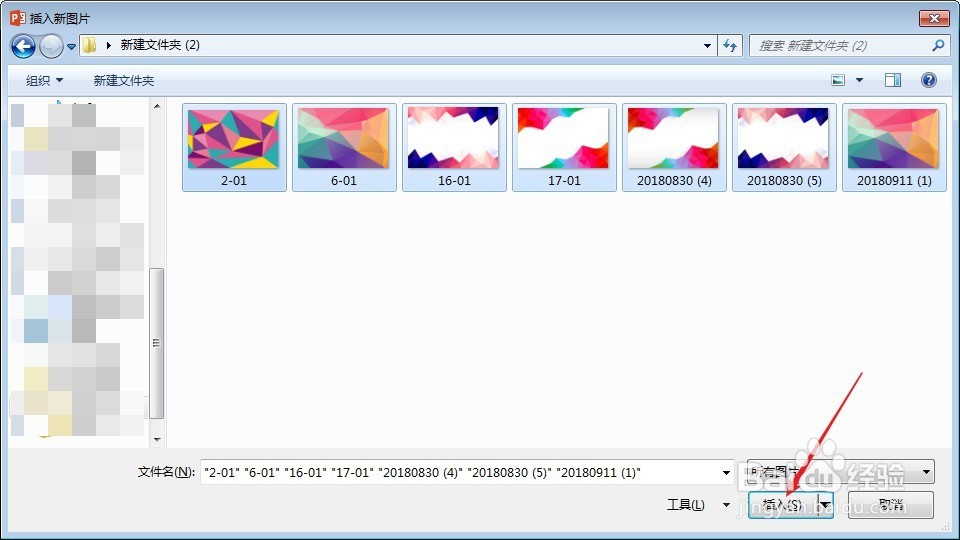The image size is (960, 540).
Task: Click 新建文件夹 (2) in address path
Action: 160,45
